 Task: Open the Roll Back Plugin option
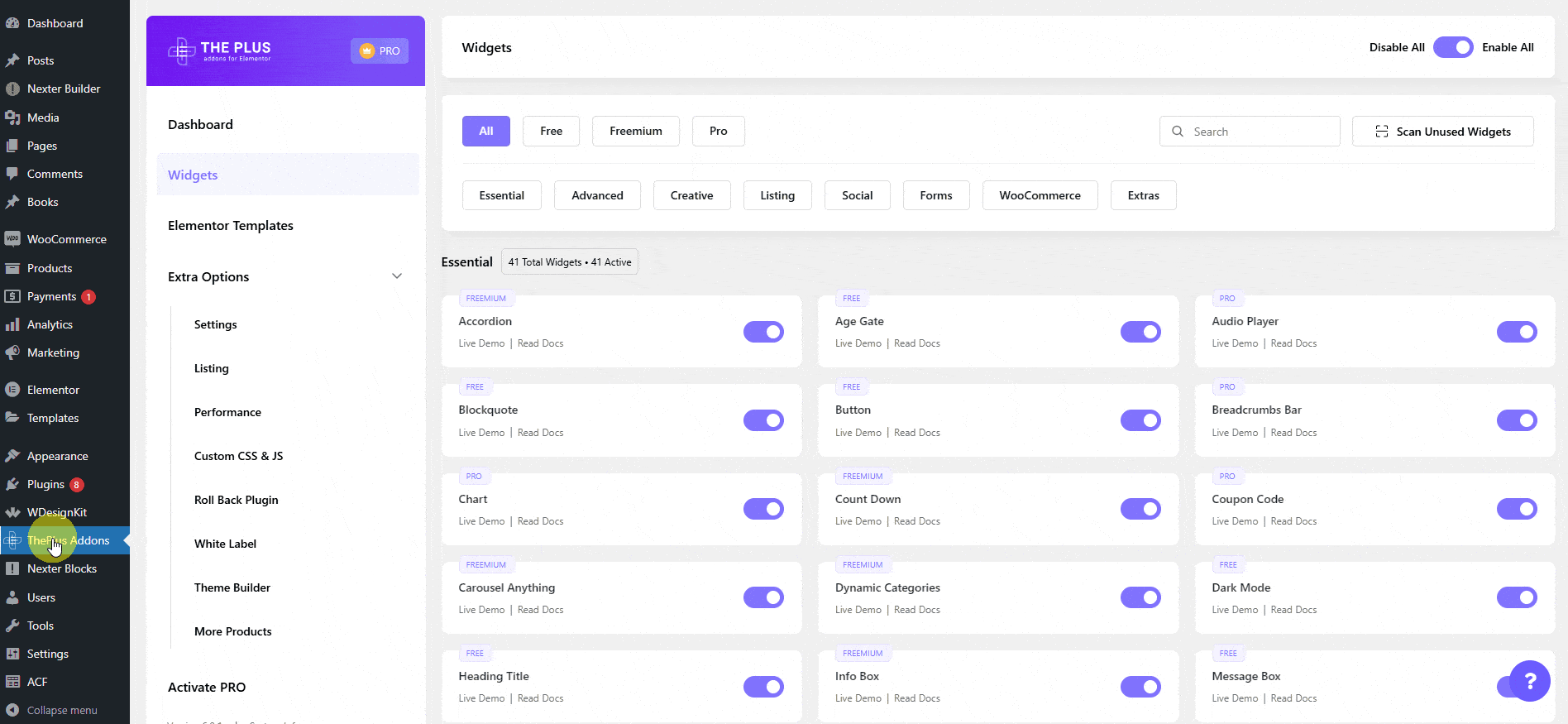(237, 500)
